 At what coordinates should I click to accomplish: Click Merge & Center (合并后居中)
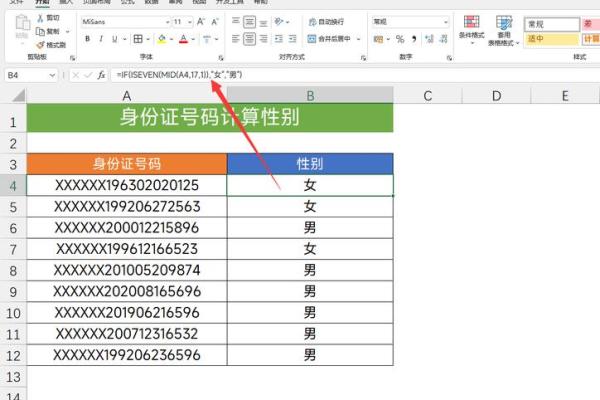pos(329,39)
